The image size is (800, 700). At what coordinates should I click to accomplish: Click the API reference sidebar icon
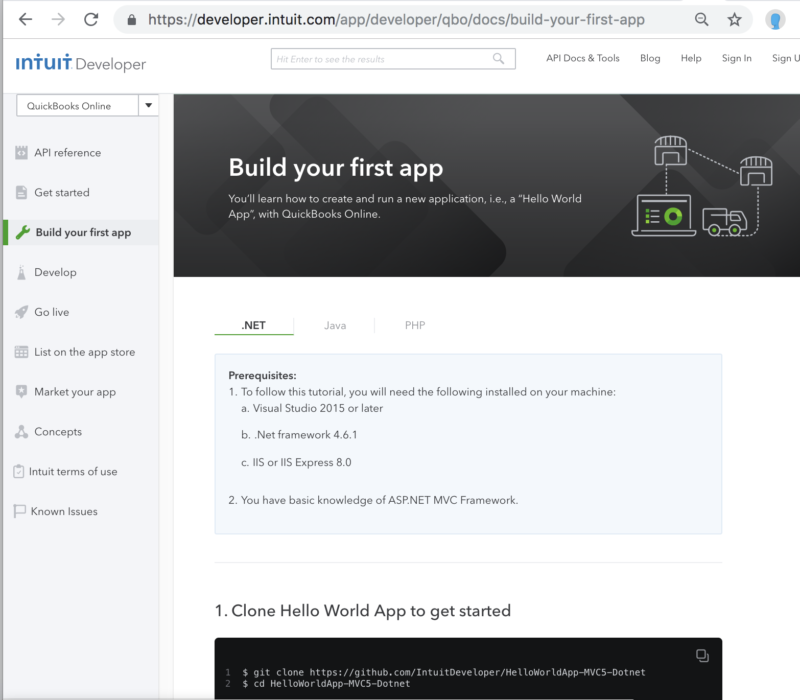click(x=21, y=153)
